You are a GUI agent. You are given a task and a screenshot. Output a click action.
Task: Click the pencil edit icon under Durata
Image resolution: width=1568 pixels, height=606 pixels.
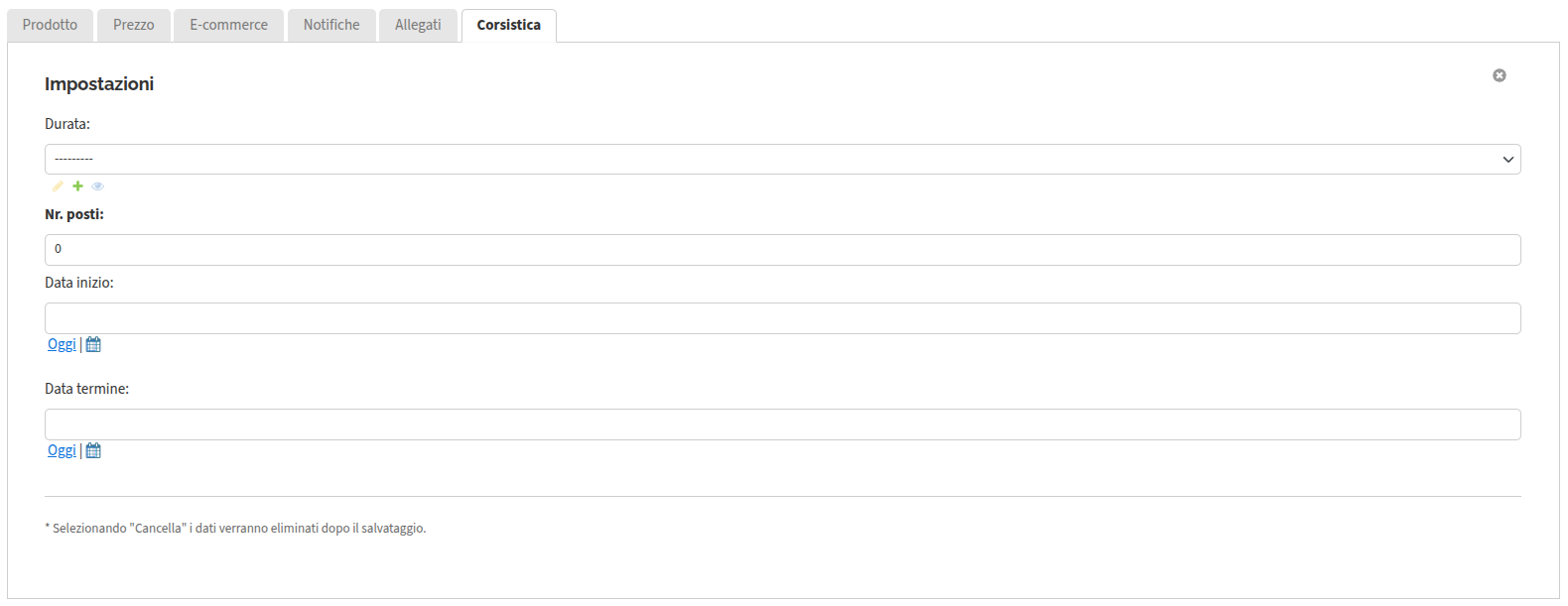[x=58, y=186]
